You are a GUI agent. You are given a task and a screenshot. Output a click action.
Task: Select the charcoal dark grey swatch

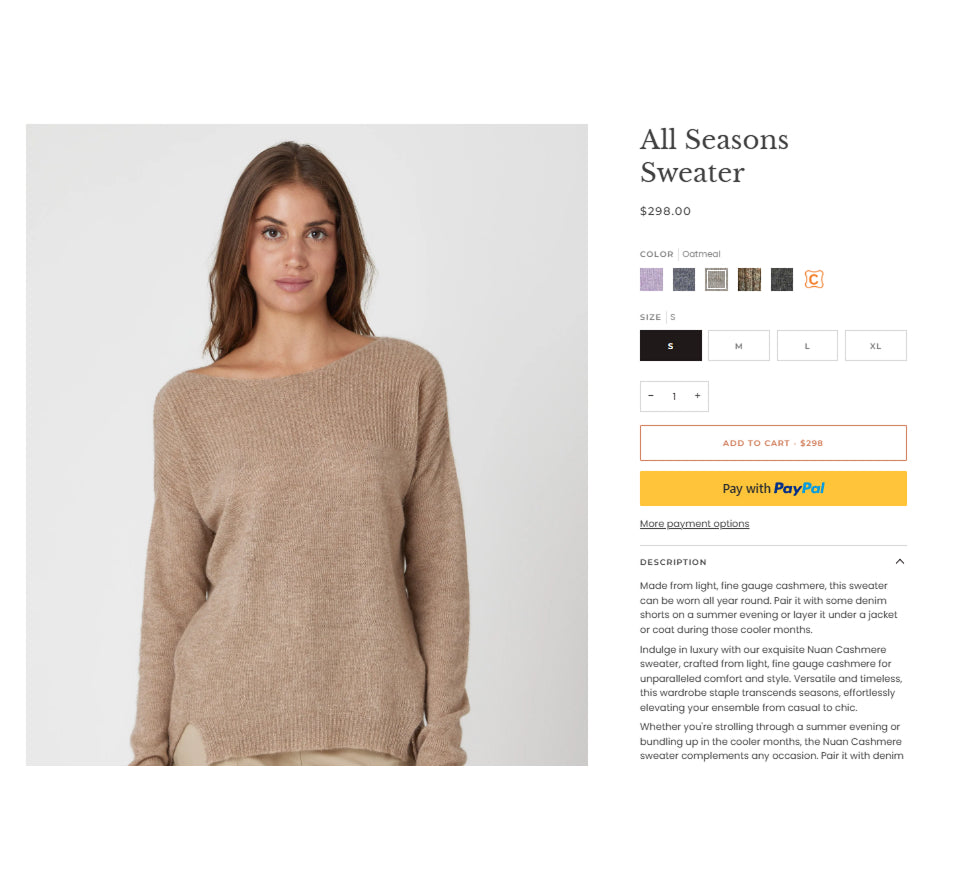pyautogui.click(x=782, y=279)
